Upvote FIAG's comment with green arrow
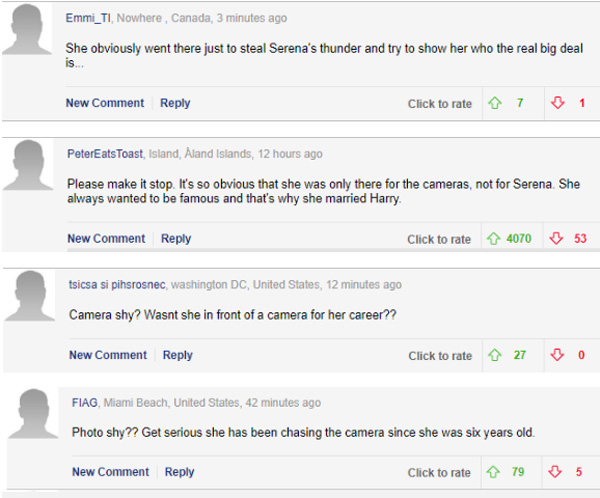 (x=494, y=472)
